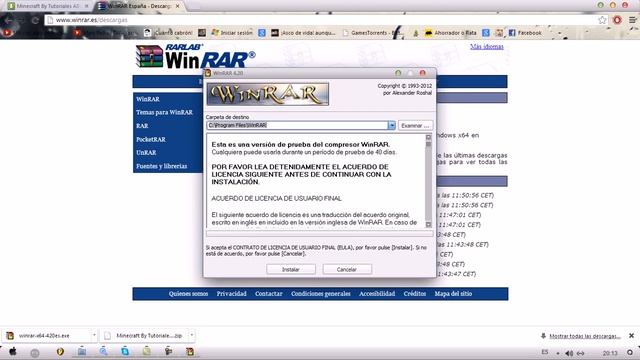This screenshot has width=640, height=360.
Task: Click the magnifier search icon in taskbar
Action: pyautogui.click(x=103, y=351)
